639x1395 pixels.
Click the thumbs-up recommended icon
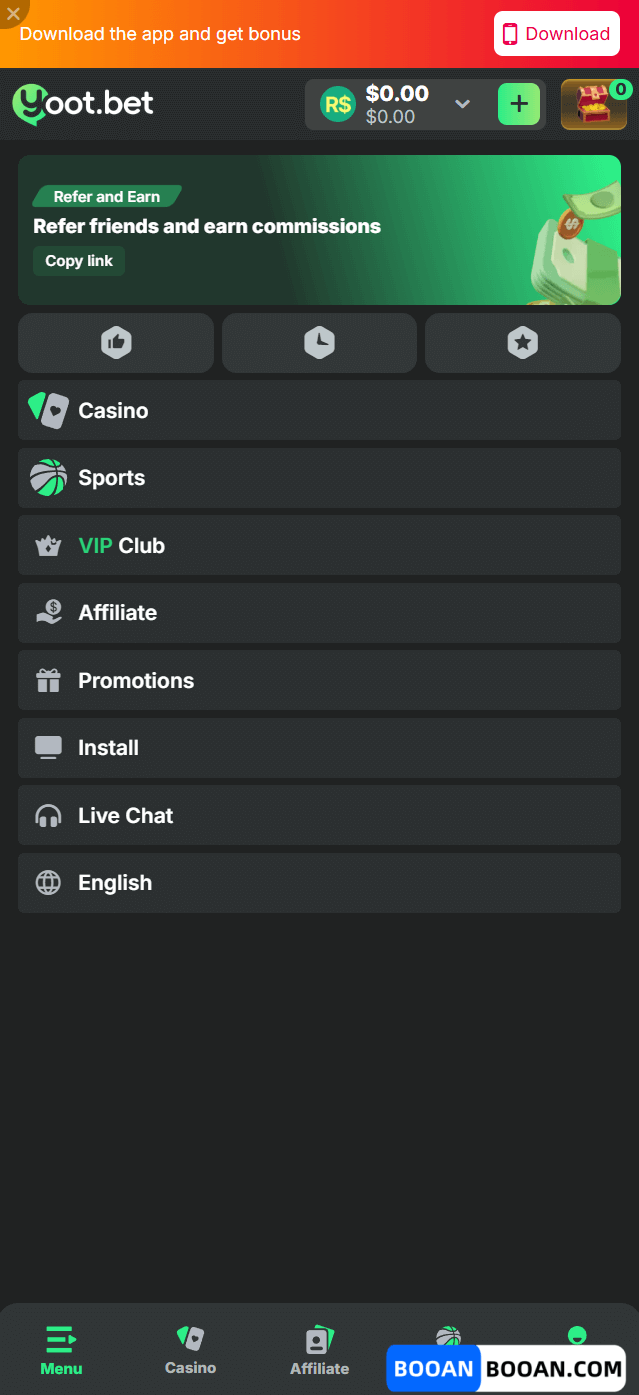[x=116, y=343]
